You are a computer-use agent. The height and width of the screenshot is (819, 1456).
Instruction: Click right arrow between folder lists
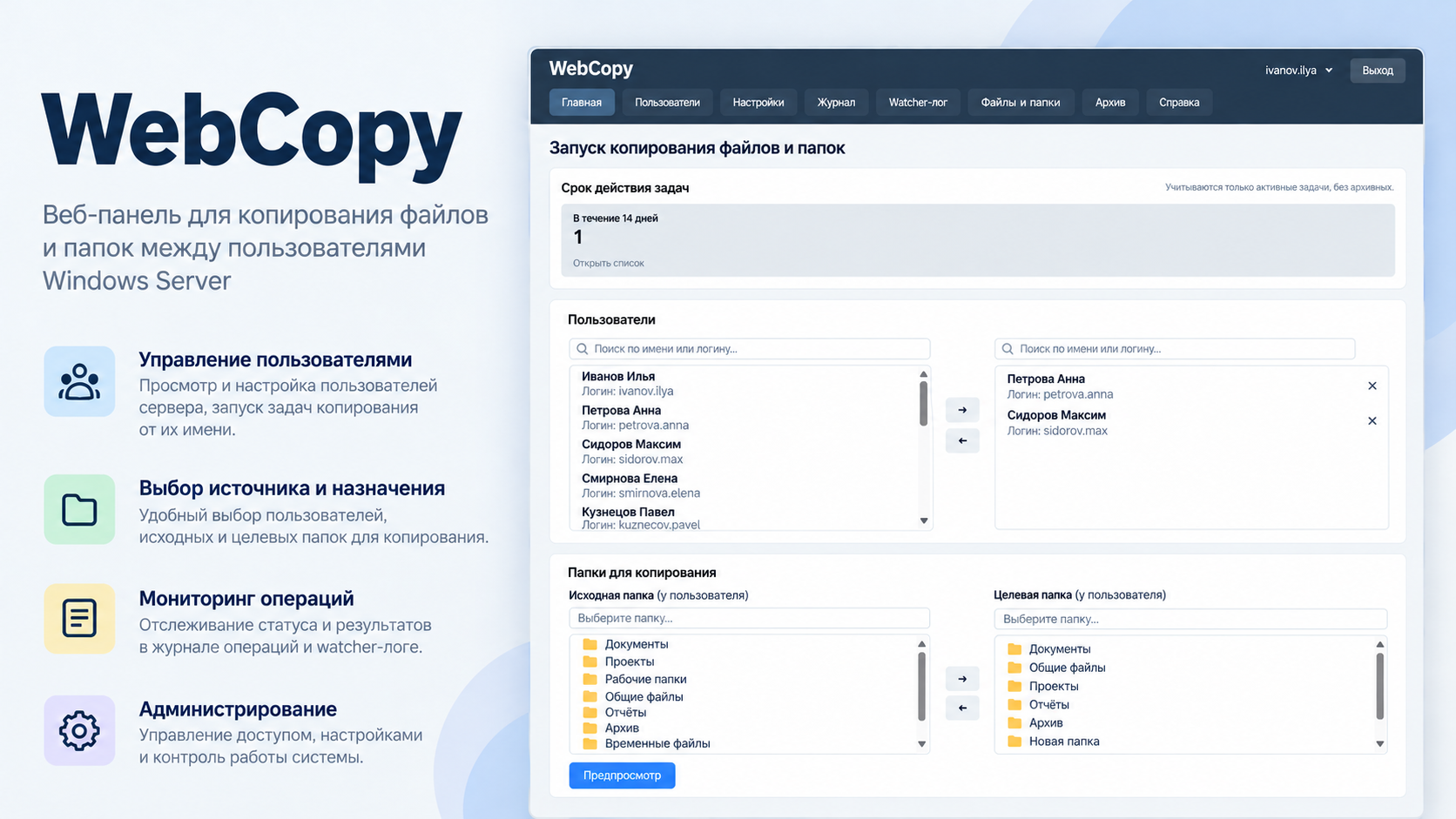(962, 679)
